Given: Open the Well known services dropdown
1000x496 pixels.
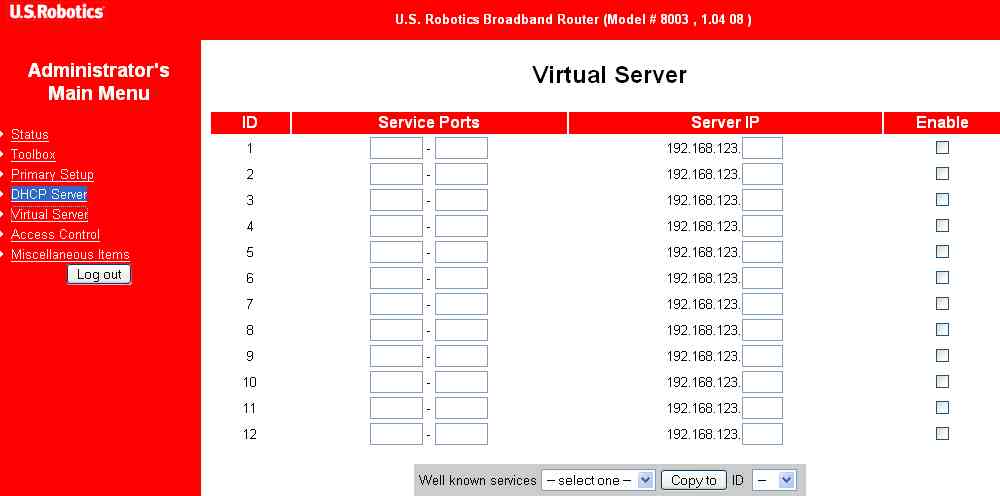Looking at the screenshot, I should (598, 481).
